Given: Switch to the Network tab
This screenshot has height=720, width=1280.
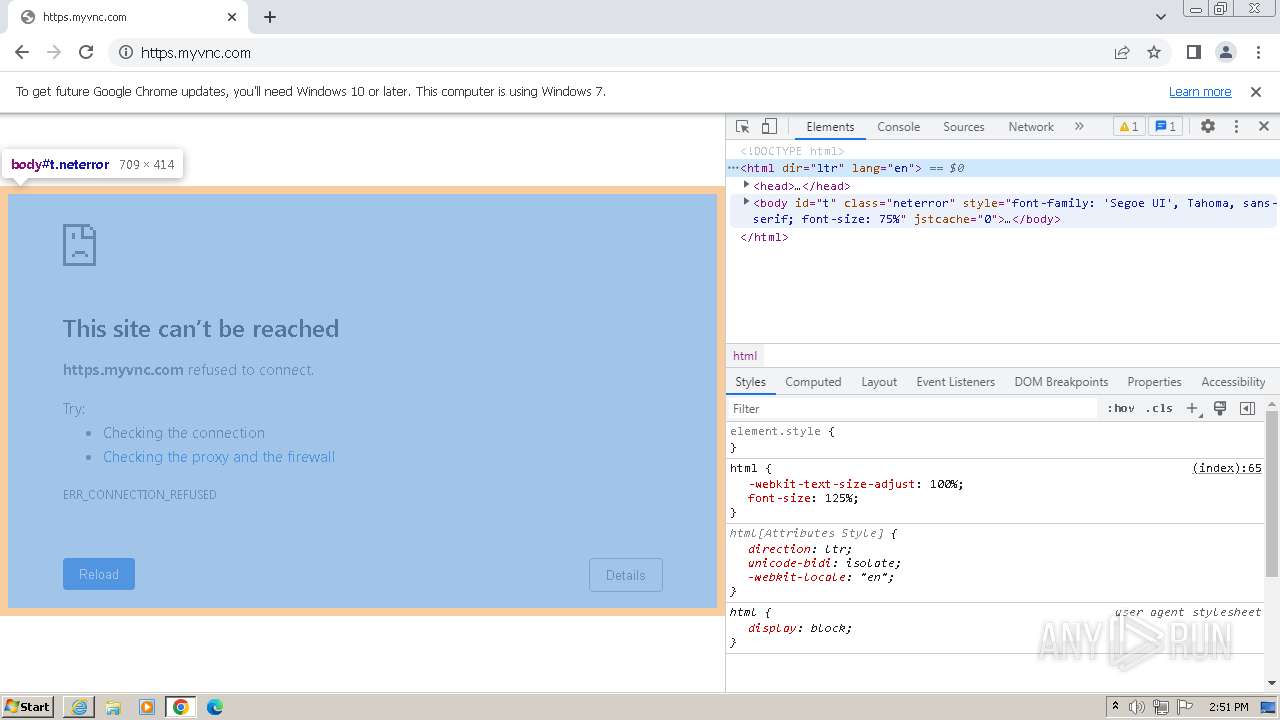Looking at the screenshot, I should 1031,127.
